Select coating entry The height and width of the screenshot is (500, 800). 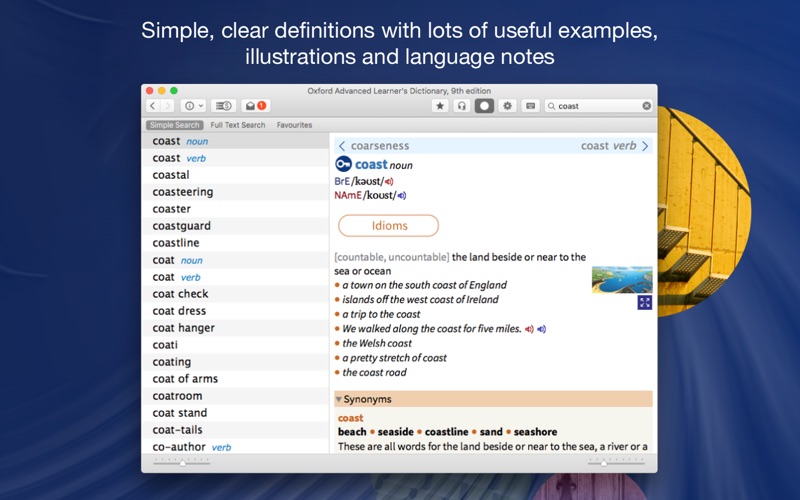[x=235, y=362]
